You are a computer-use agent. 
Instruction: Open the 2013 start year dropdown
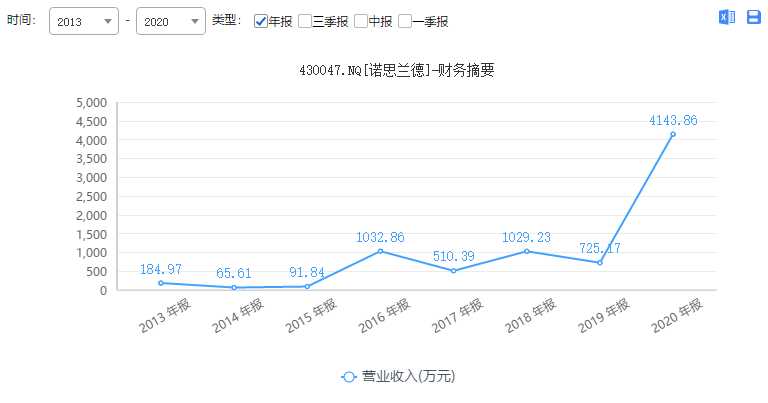(x=84, y=22)
